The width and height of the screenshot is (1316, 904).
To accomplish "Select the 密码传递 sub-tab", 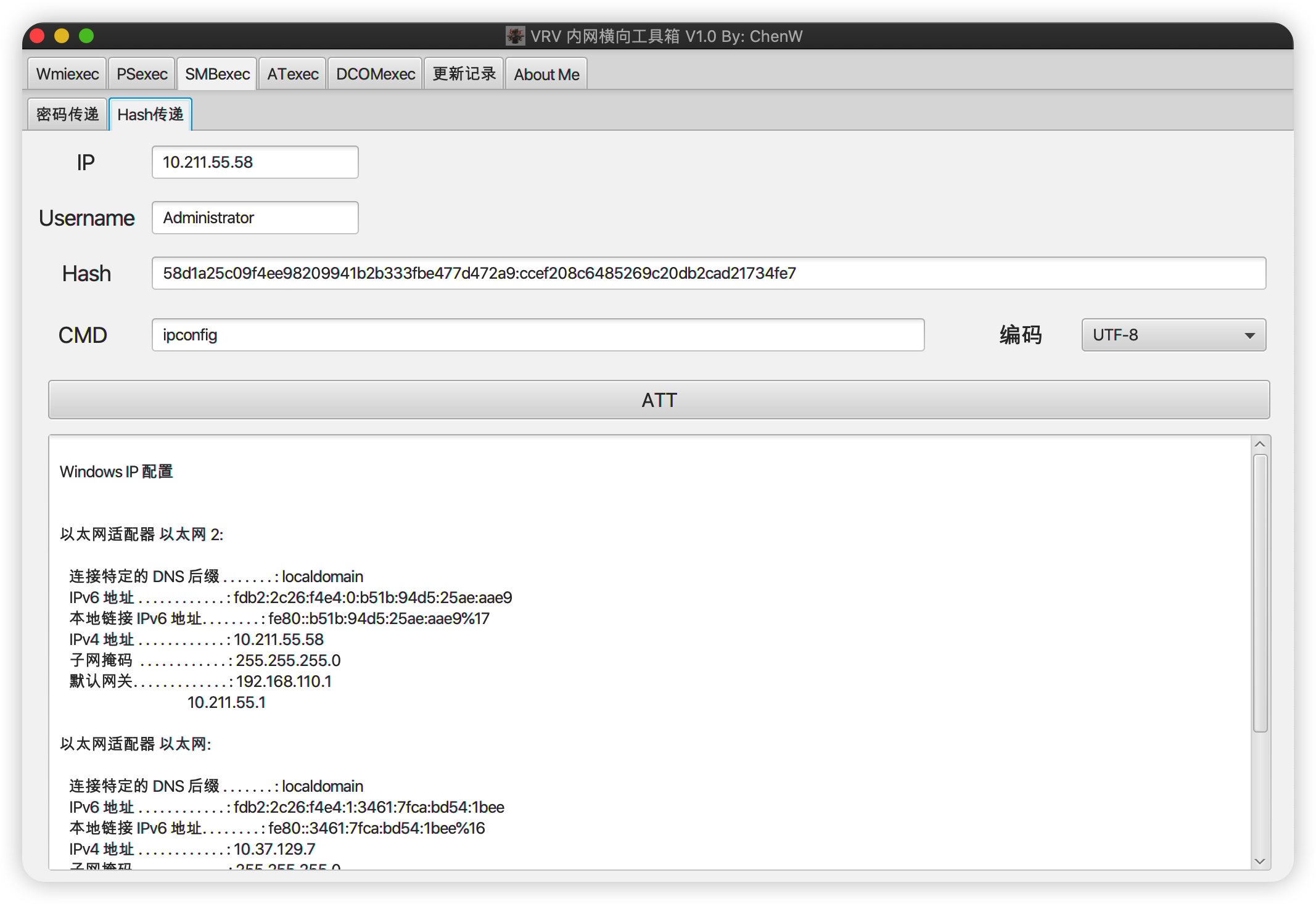I will click(x=67, y=115).
